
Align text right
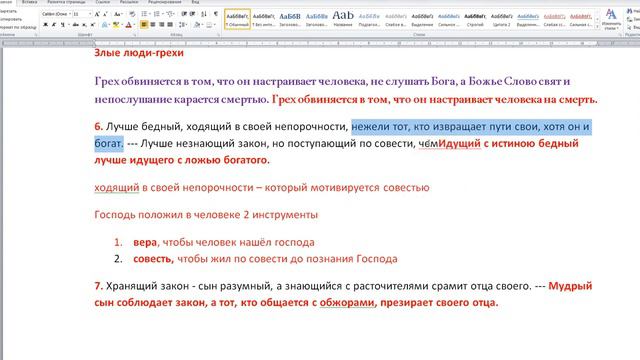click(161, 25)
